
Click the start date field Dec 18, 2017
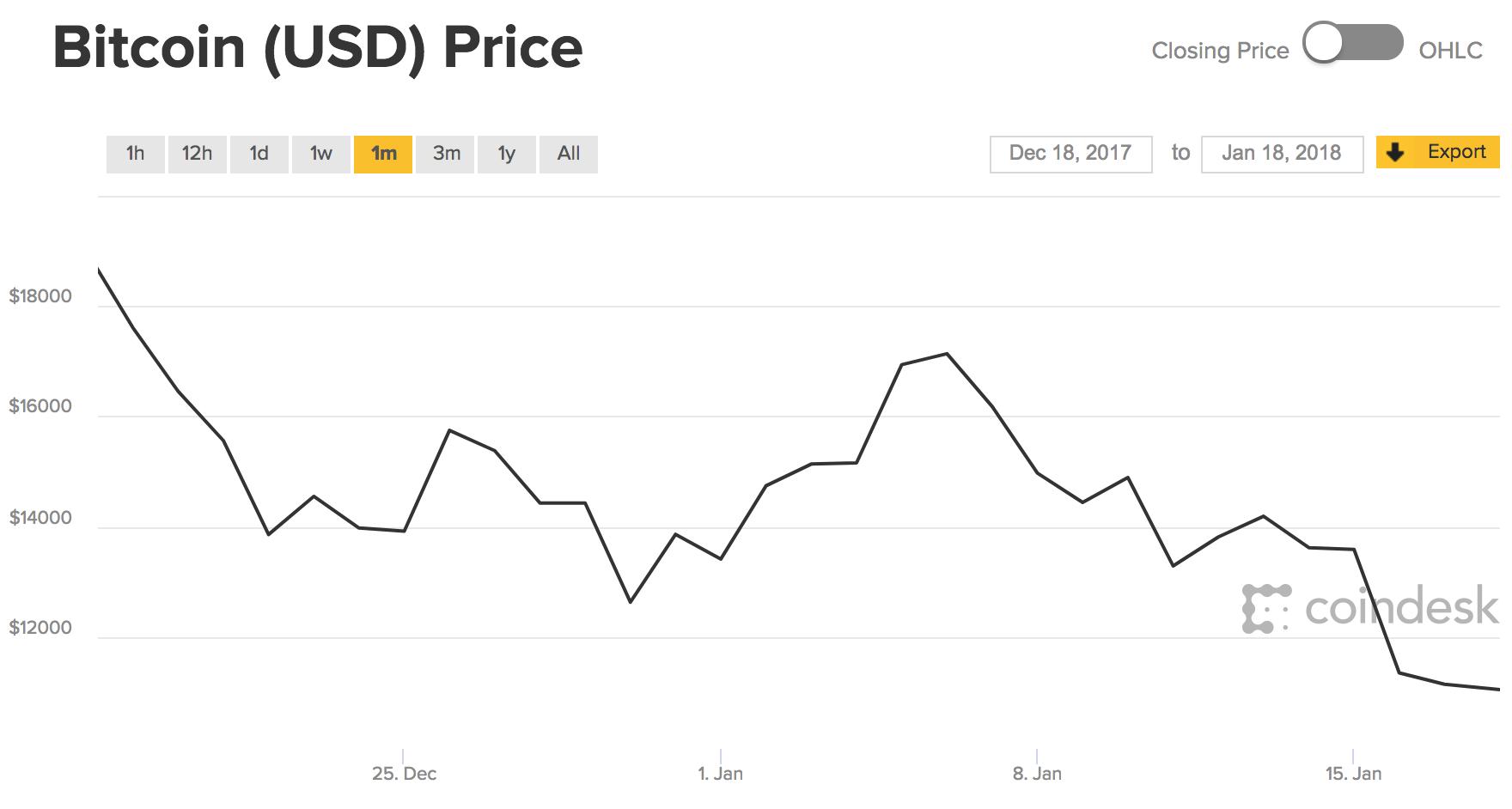click(1070, 154)
